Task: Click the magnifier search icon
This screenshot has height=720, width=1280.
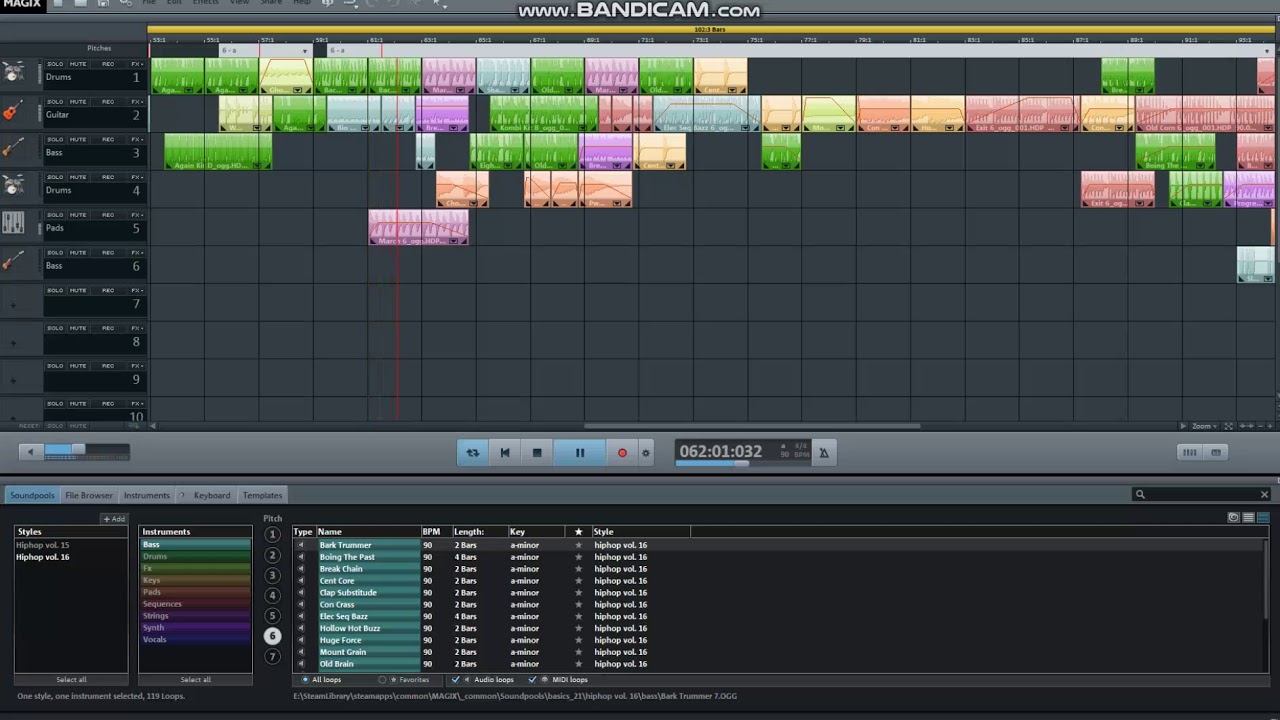Action: point(1140,494)
